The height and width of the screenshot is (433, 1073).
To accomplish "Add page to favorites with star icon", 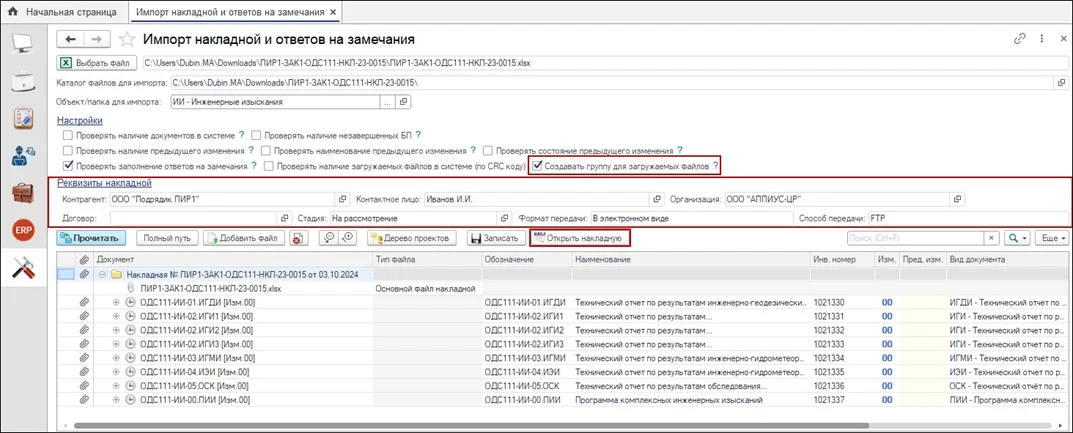I will pos(127,39).
